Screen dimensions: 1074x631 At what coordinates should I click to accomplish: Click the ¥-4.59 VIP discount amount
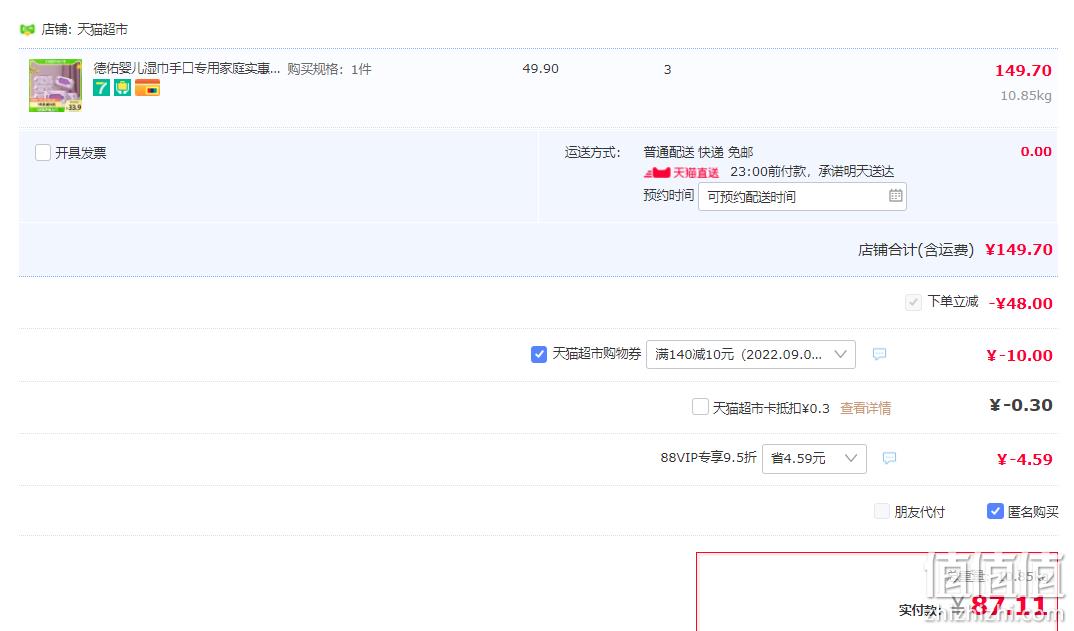(x=1025, y=459)
